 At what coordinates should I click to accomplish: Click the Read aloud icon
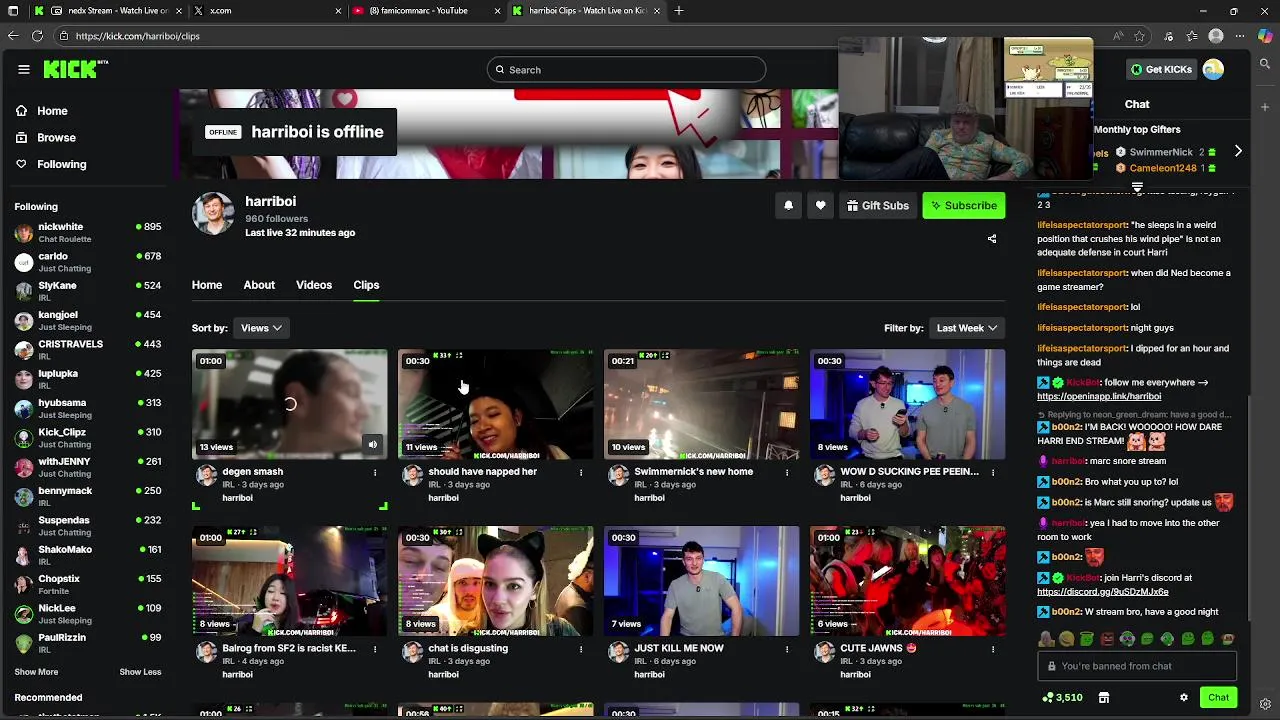click(1118, 36)
